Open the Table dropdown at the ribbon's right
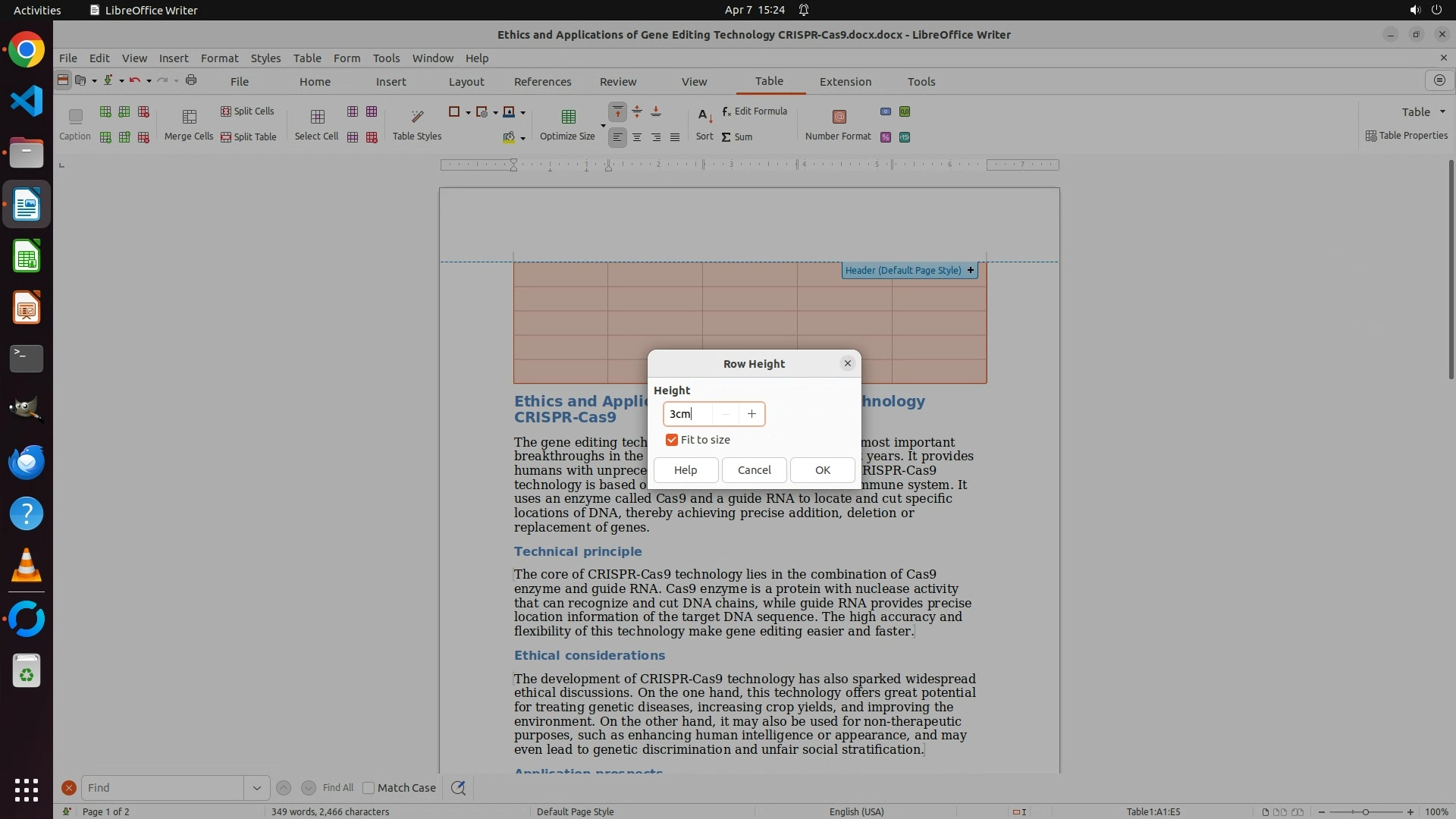The height and width of the screenshot is (819, 1456). pos(1423,111)
